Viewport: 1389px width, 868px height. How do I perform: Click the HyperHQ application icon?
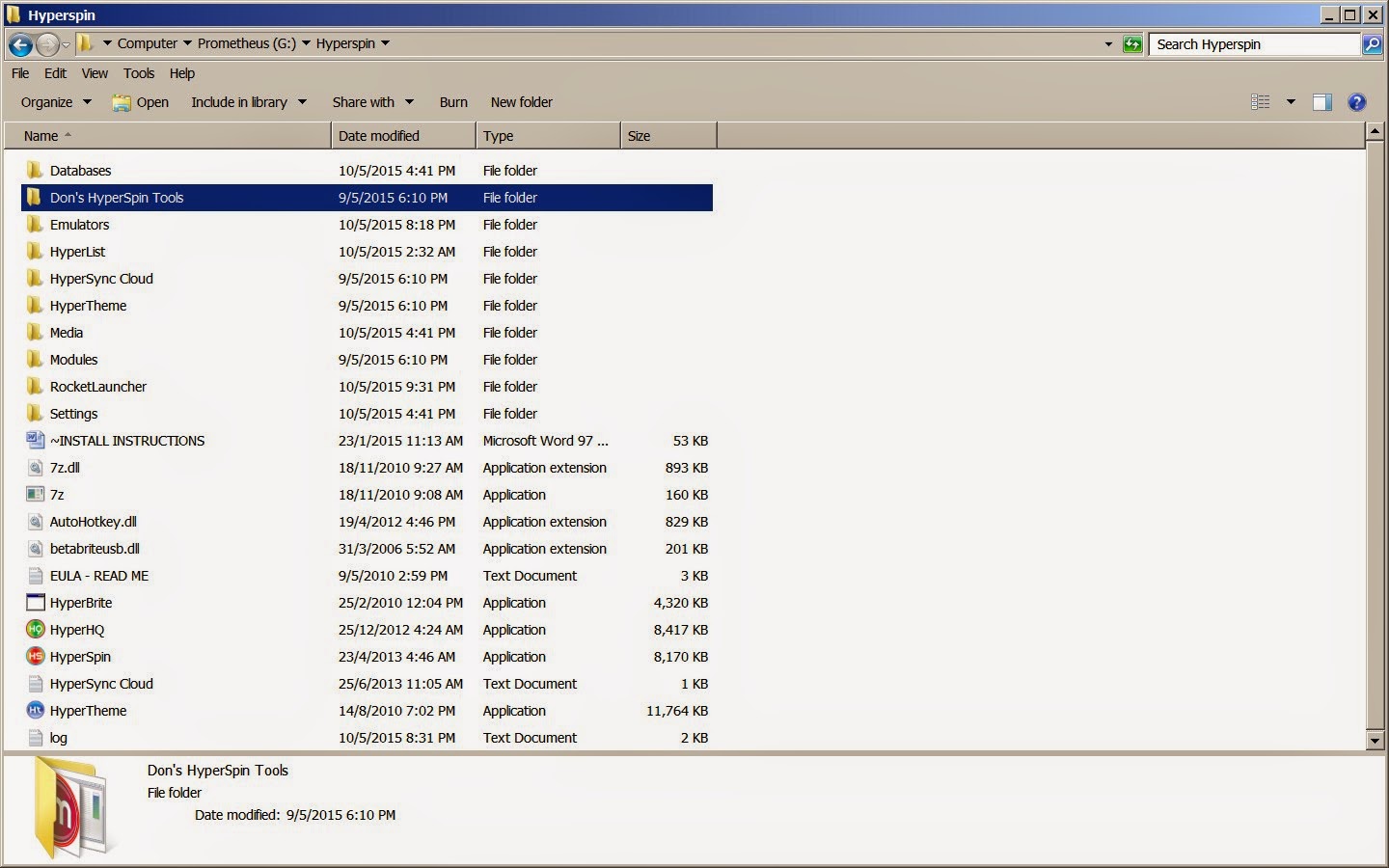tap(35, 630)
